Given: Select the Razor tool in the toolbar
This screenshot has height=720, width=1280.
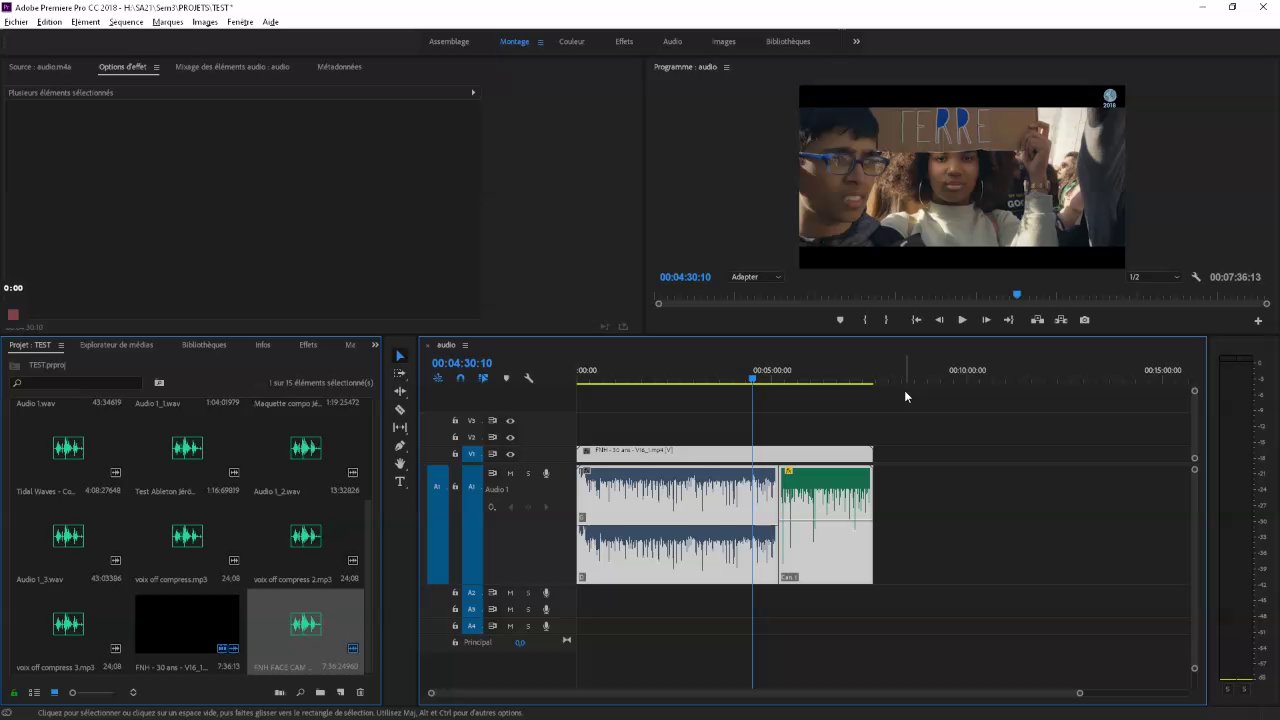Looking at the screenshot, I should click(400, 410).
